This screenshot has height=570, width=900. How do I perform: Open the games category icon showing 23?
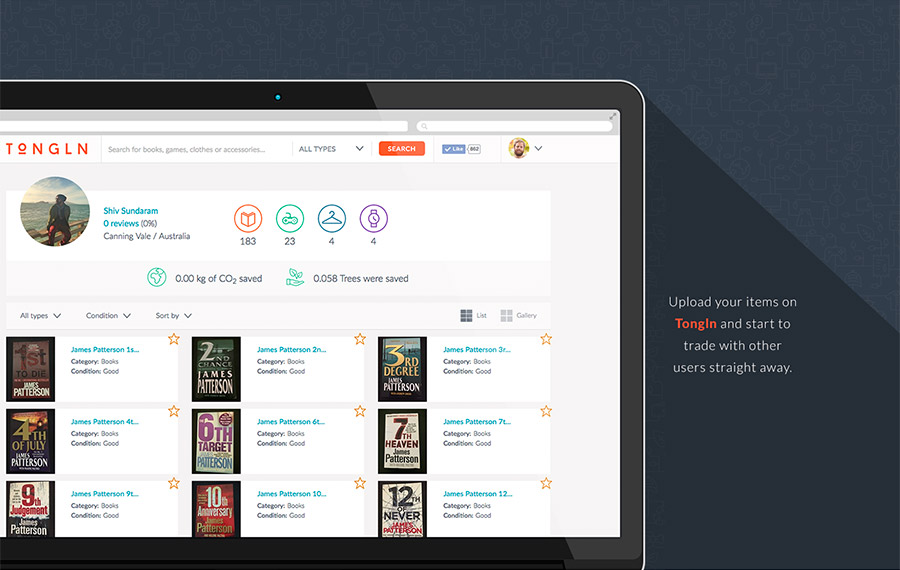pos(290,219)
